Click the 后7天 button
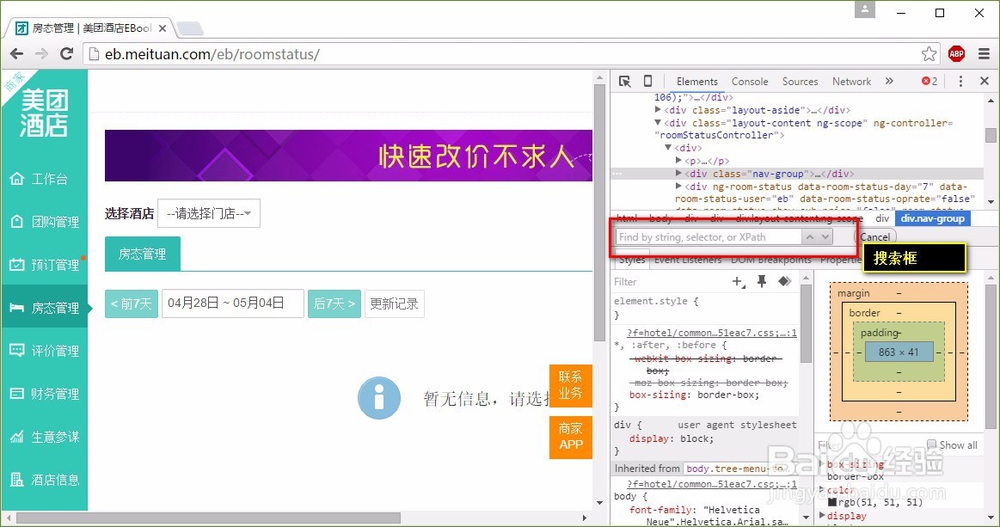The height and width of the screenshot is (527, 1000). point(334,304)
